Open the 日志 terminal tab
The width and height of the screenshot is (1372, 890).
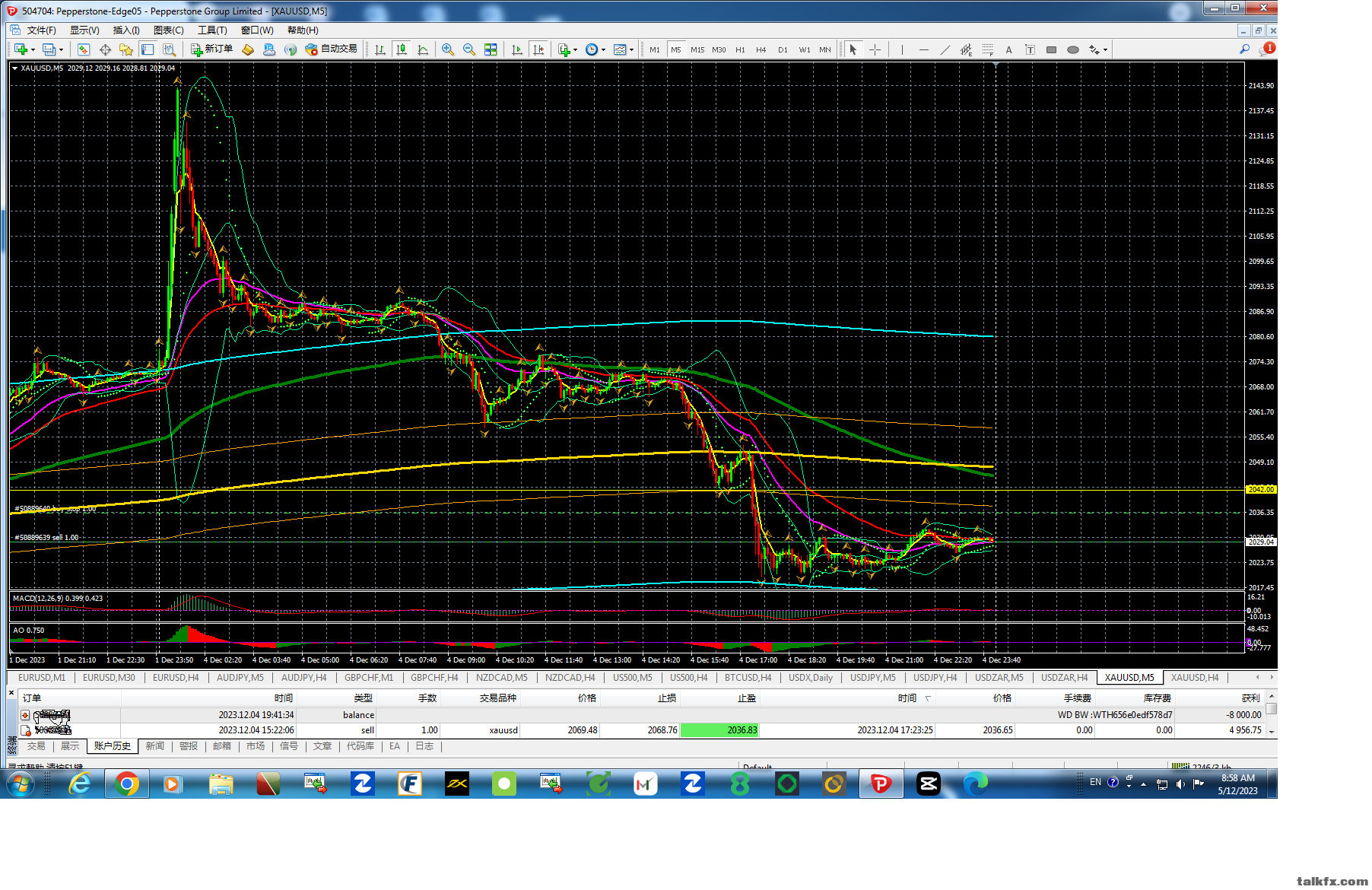424,746
